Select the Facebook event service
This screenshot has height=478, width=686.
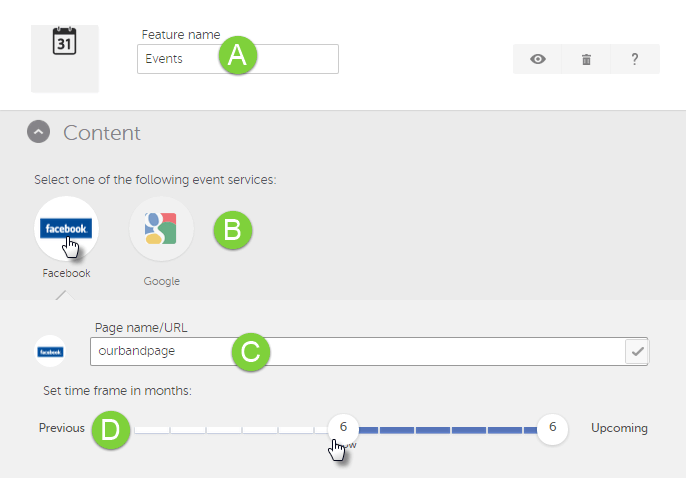(x=66, y=229)
